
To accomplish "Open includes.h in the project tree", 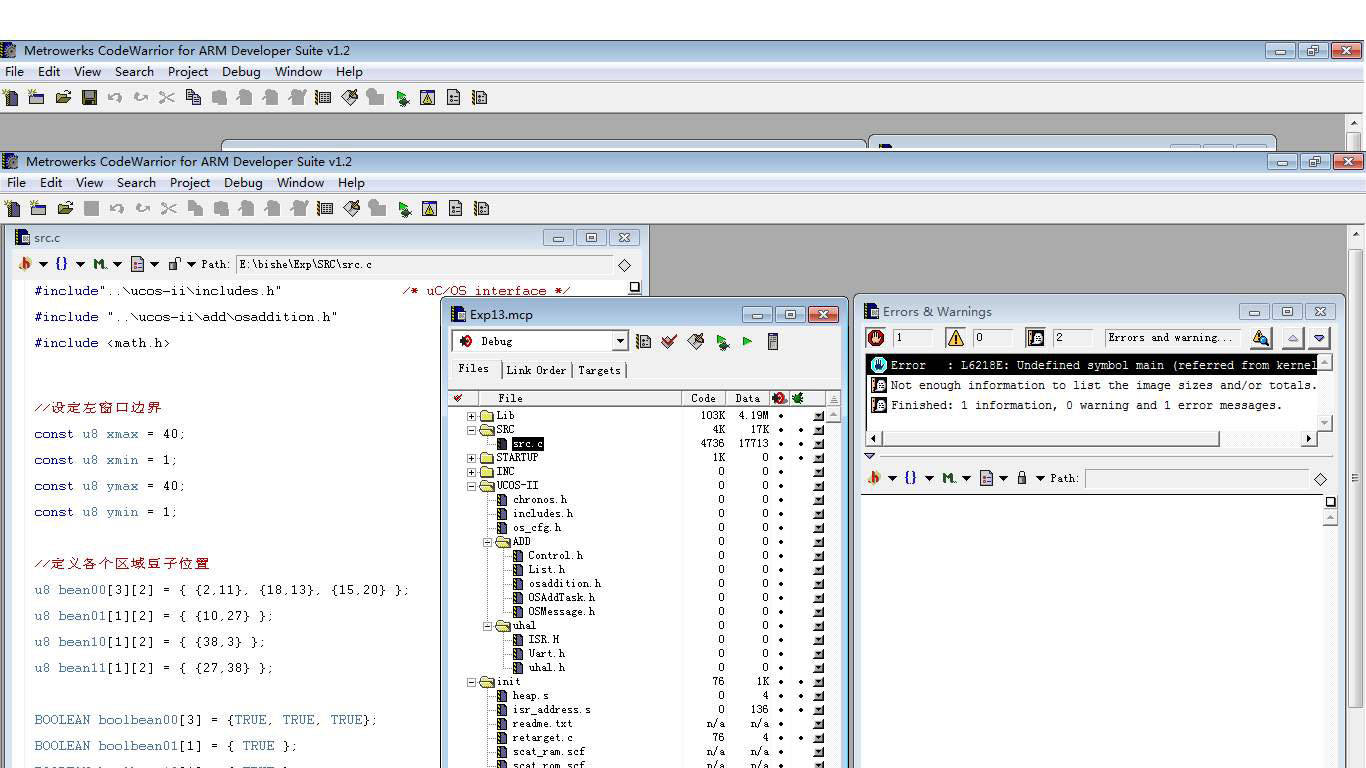I will (542, 514).
